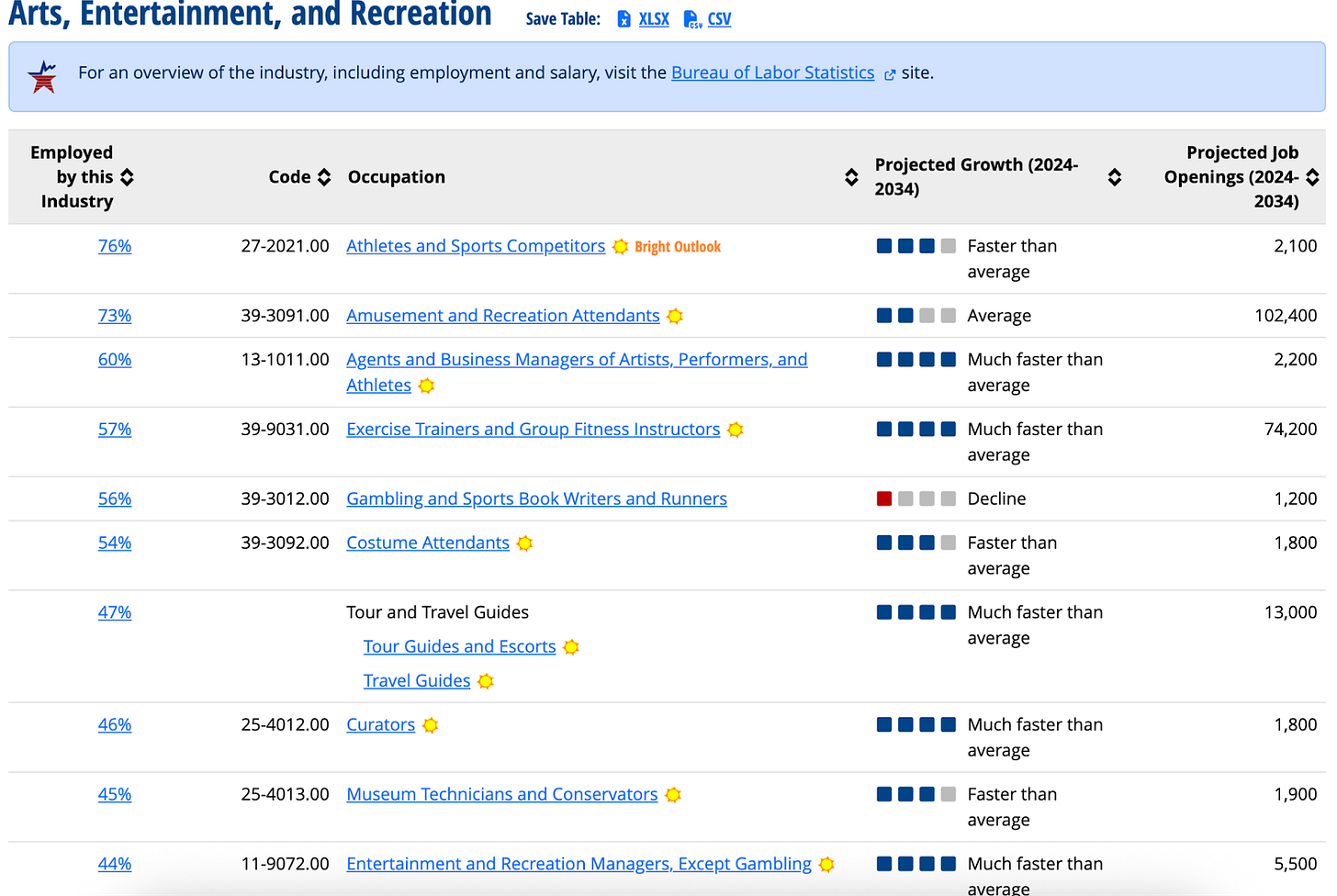Select job openings value 13,000
The height and width of the screenshot is (896, 1337).
(x=1290, y=612)
